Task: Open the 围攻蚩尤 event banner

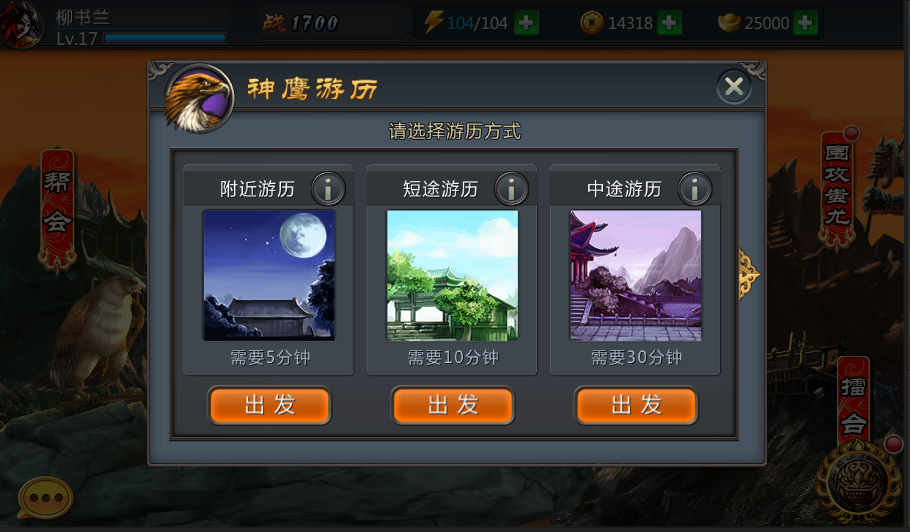Action: coord(837,187)
